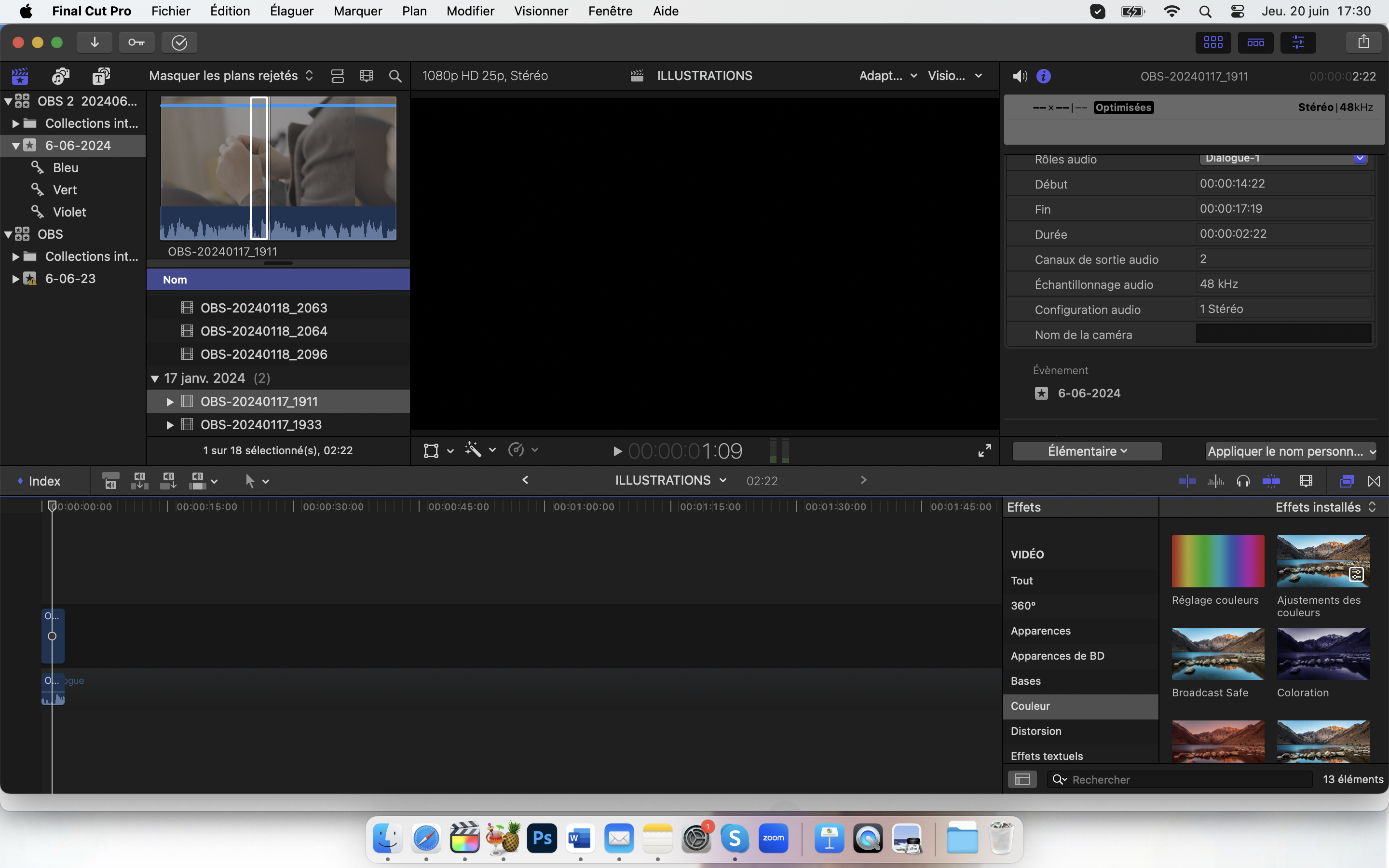Switch browser filmstrip/list view icon

pyautogui.click(x=366, y=76)
